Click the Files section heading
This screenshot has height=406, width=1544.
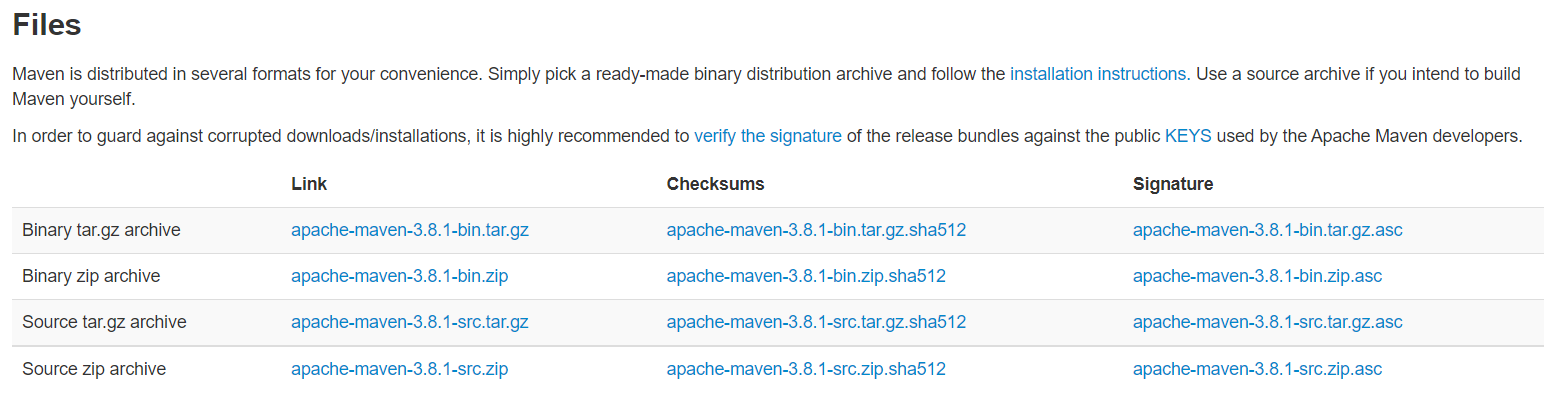click(x=47, y=26)
